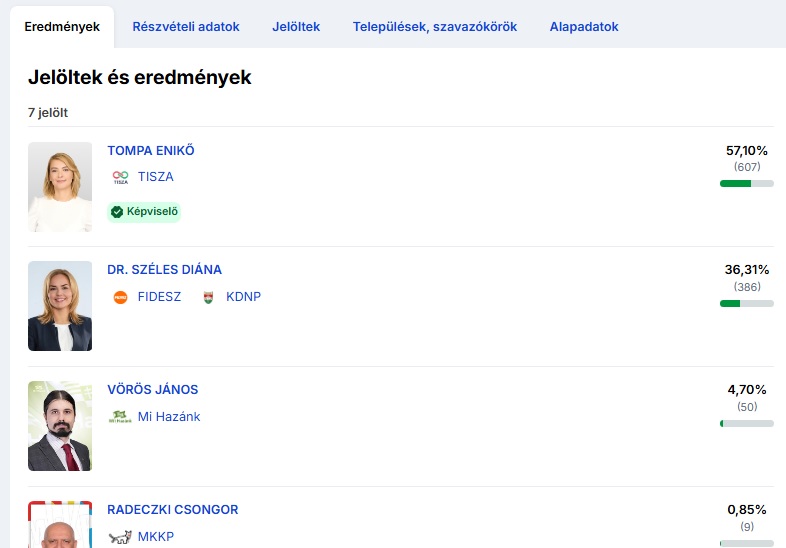Image resolution: width=786 pixels, height=548 pixels.
Task: Click the KDNP coat of arms icon
Action: [x=209, y=297]
